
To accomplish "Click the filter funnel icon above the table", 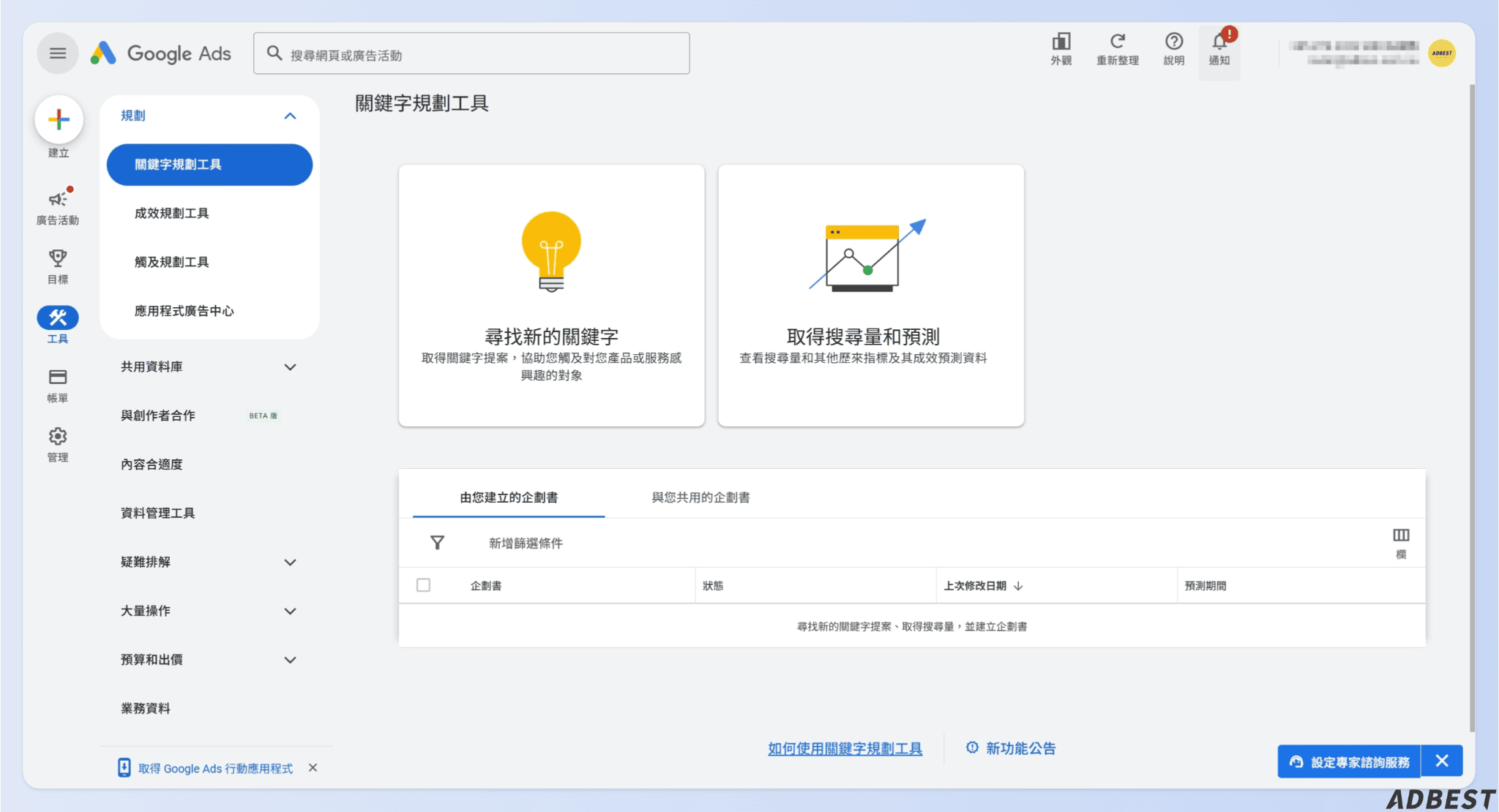I will [x=437, y=543].
